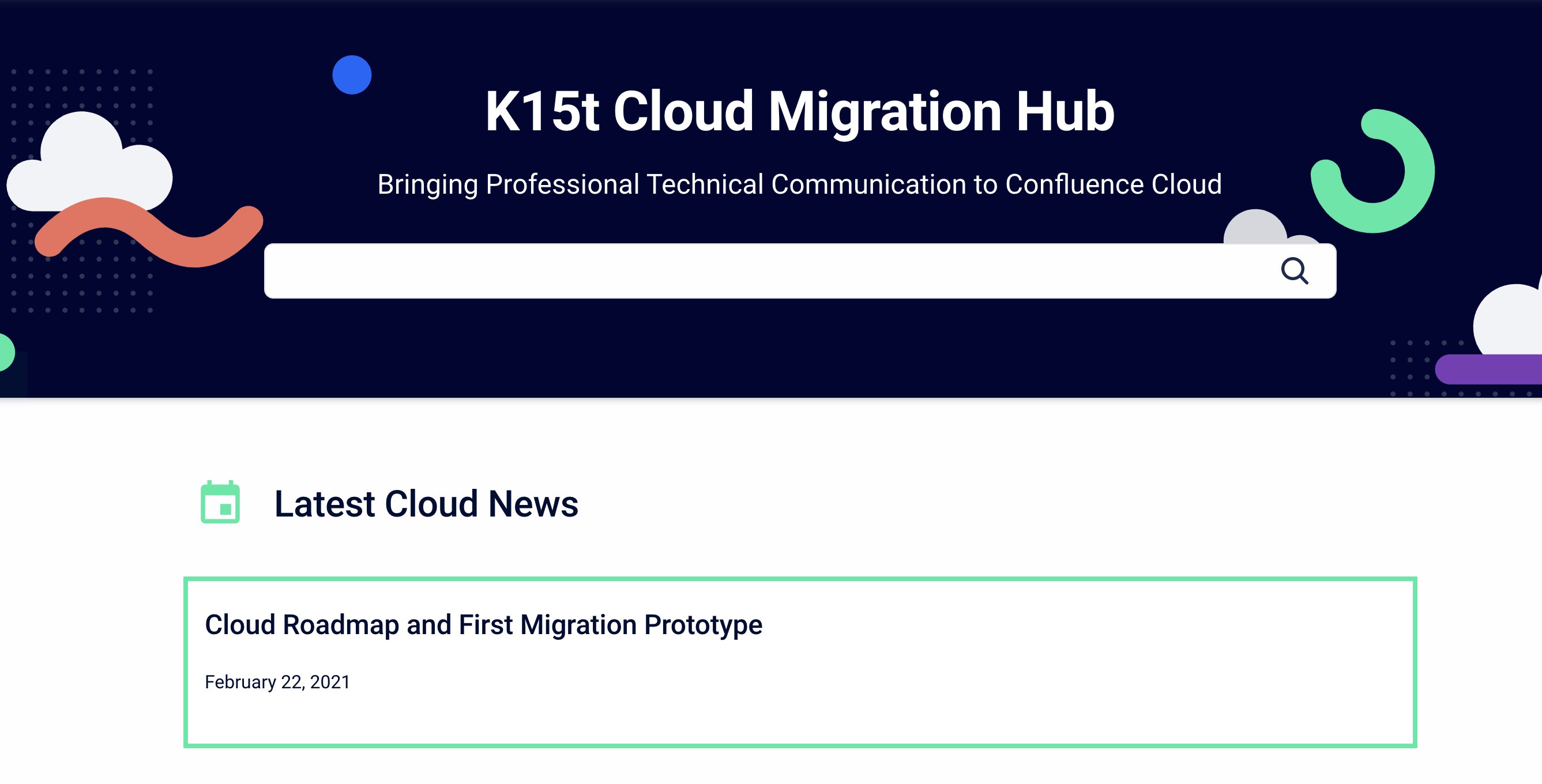The width and height of the screenshot is (1542, 784).
Task: Click the green calendar news icon
Action: [x=220, y=503]
